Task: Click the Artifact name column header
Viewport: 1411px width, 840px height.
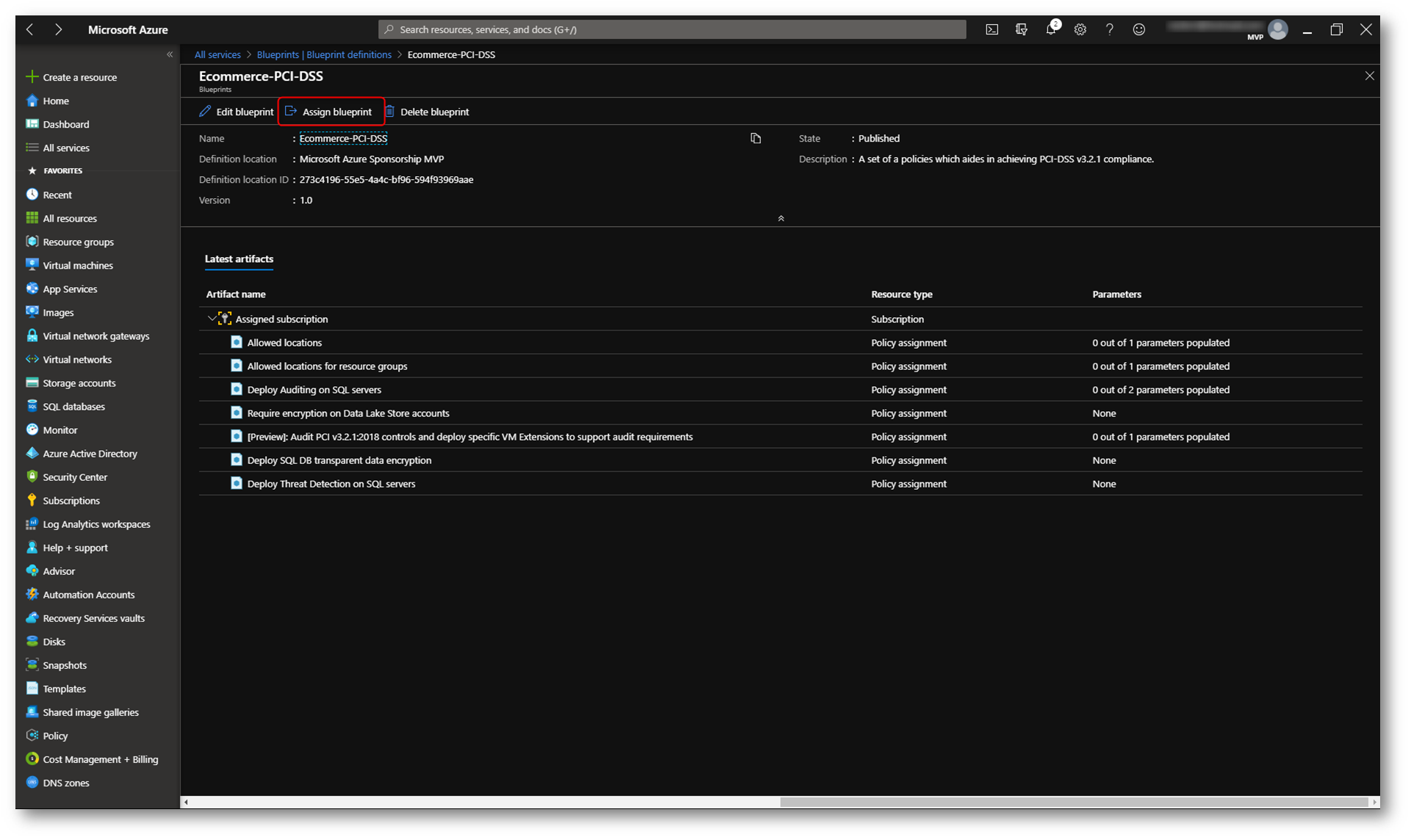Action: (x=236, y=294)
